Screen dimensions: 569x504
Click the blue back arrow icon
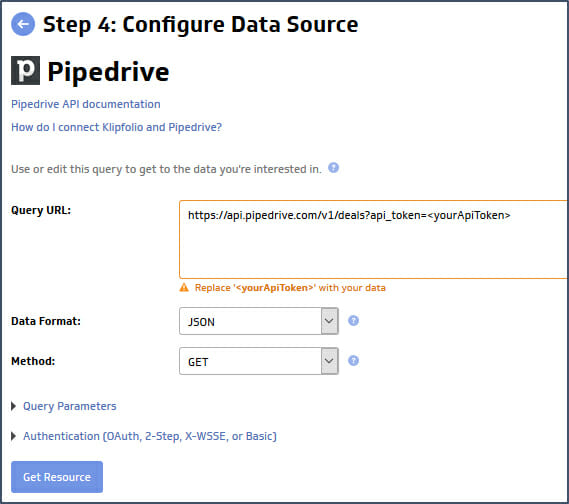pyautogui.click(x=23, y=24)
